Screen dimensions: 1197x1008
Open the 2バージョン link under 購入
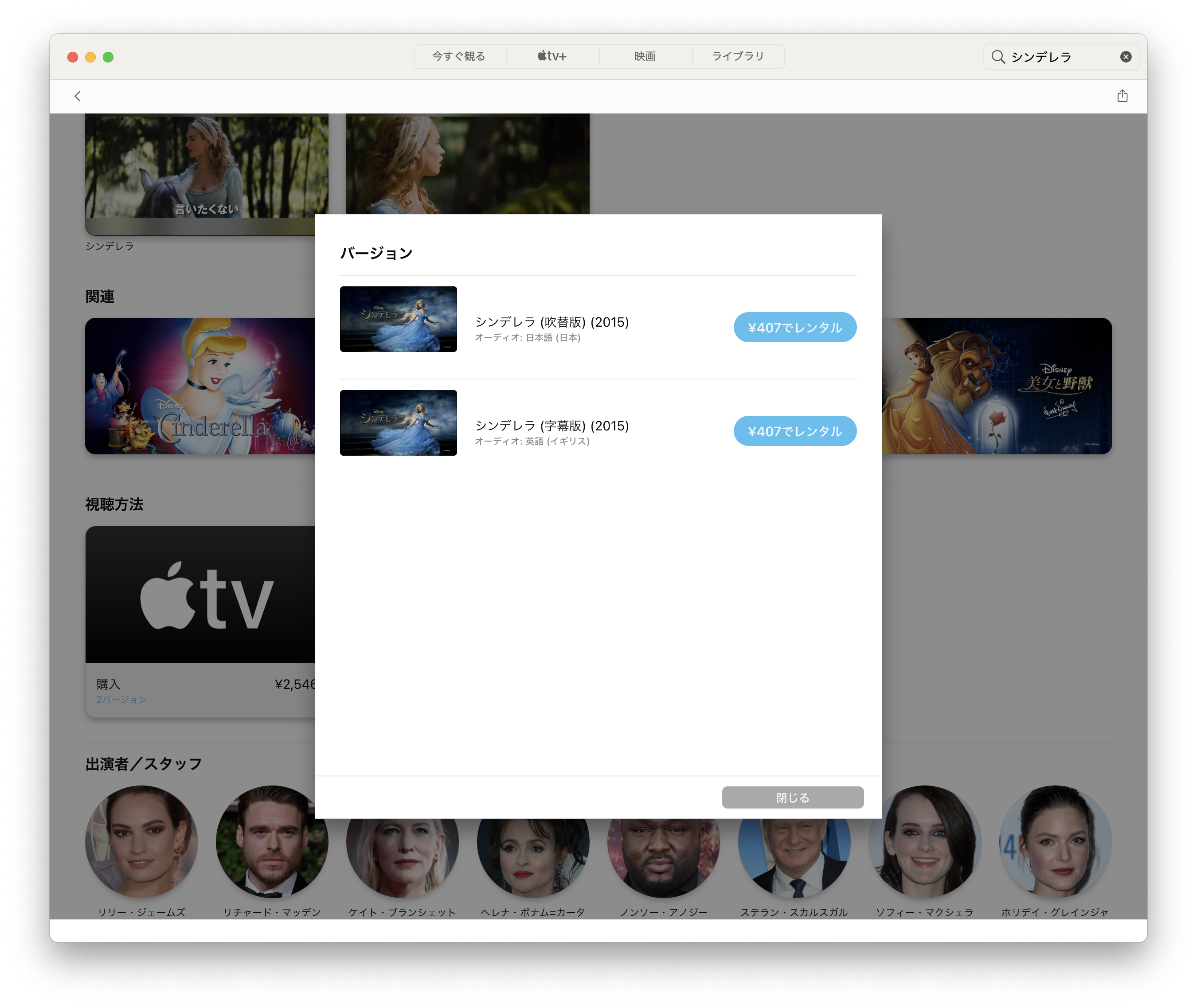pos(121,699)
